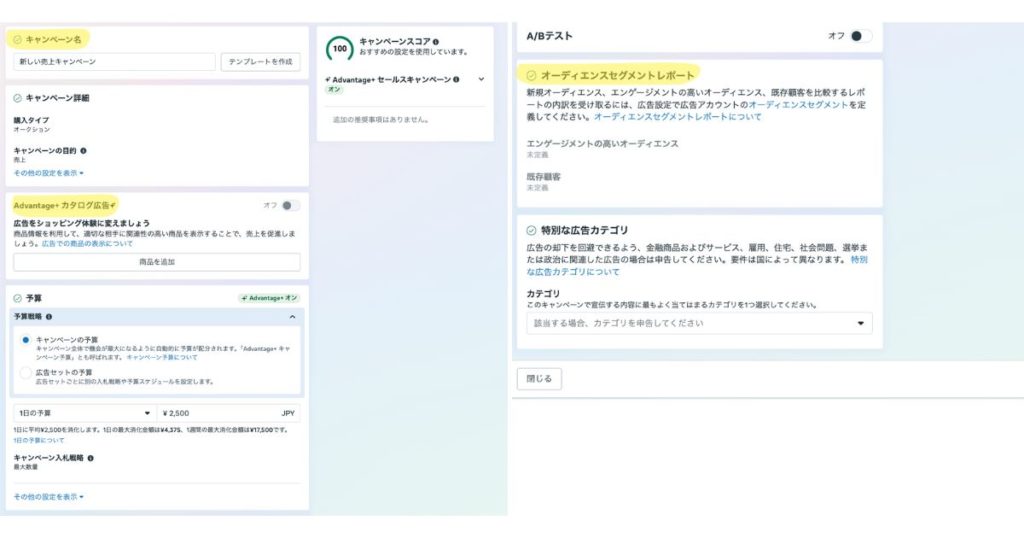Screen dimensions: 1024x538
Task: Open the special ad category dropdown
Action: click(698, 323)
